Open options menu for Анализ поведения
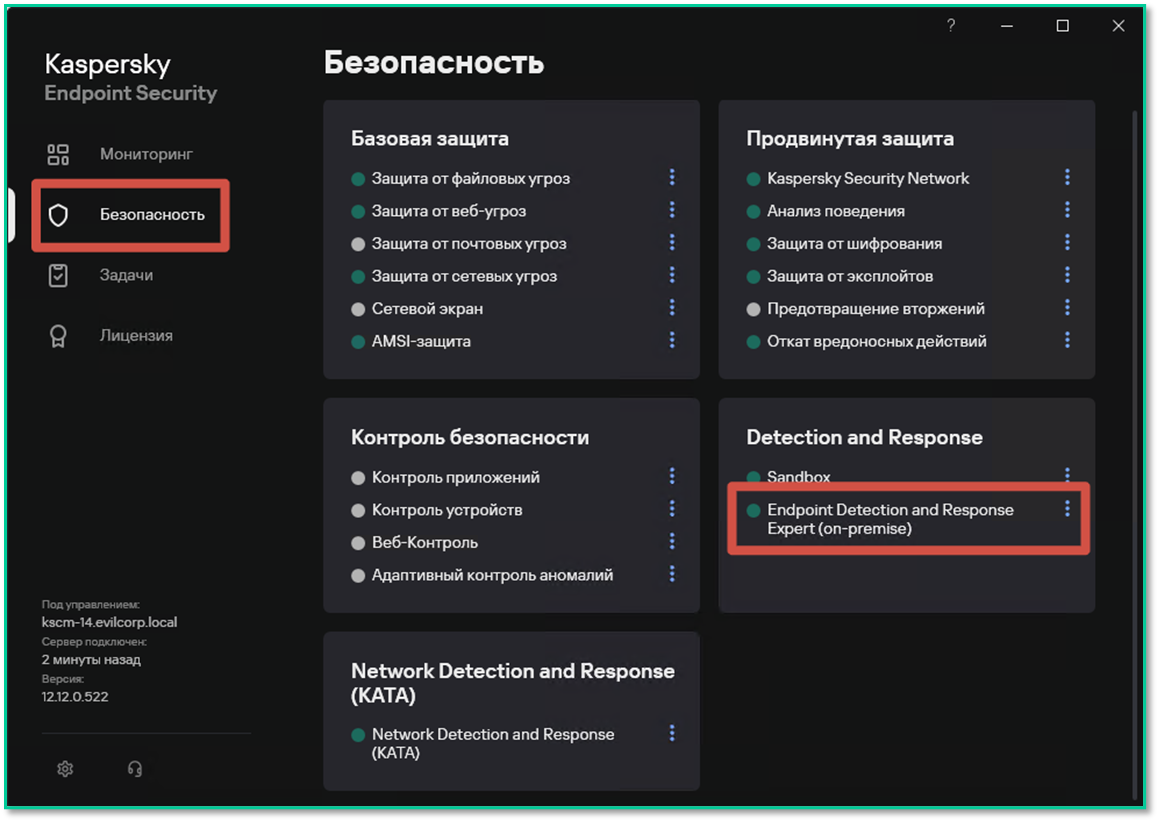This screenshot has height=822, width=1159. pyautogui.click(x=1067, y=210)
